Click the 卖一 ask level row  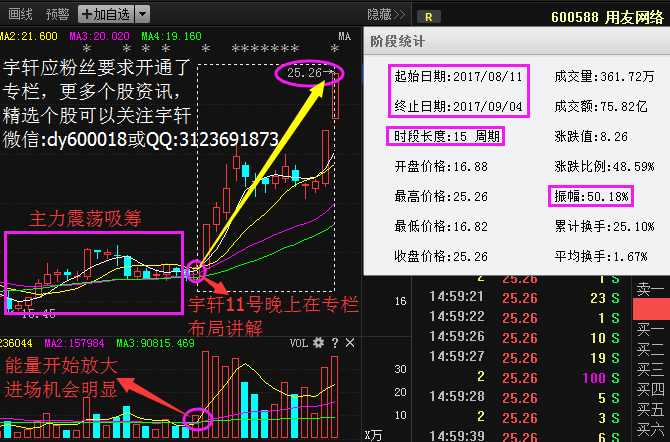650,289
